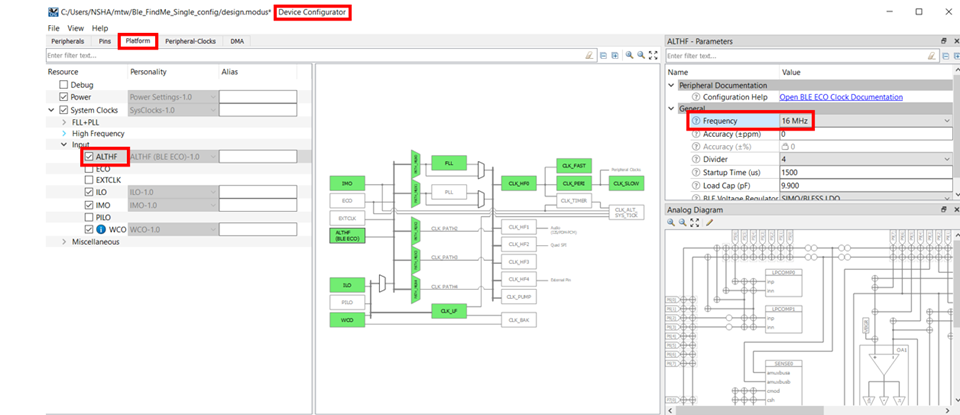Clear the resource filter with the eraser icon
Screen dimensions: 960x415
click(589, 55)
